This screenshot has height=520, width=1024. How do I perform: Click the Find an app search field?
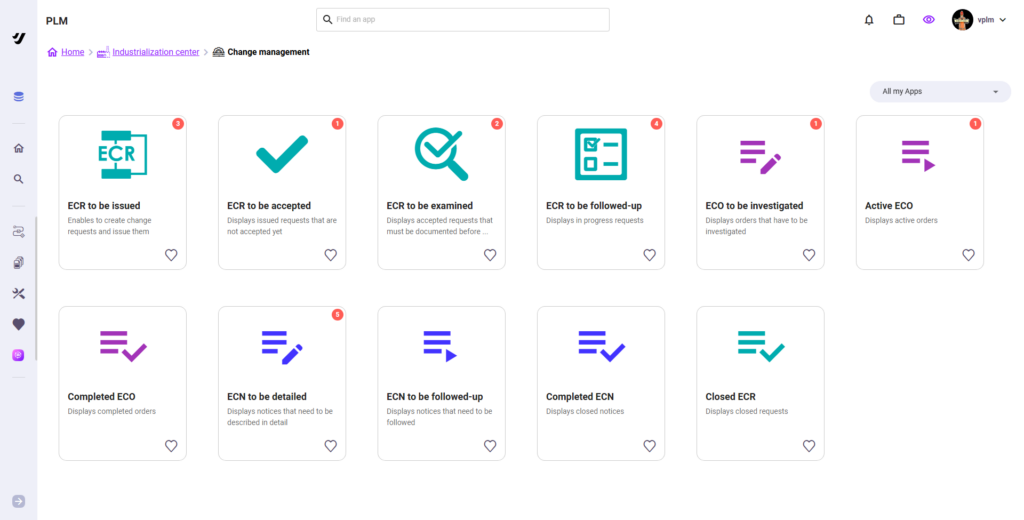click(x=462, y=20)
